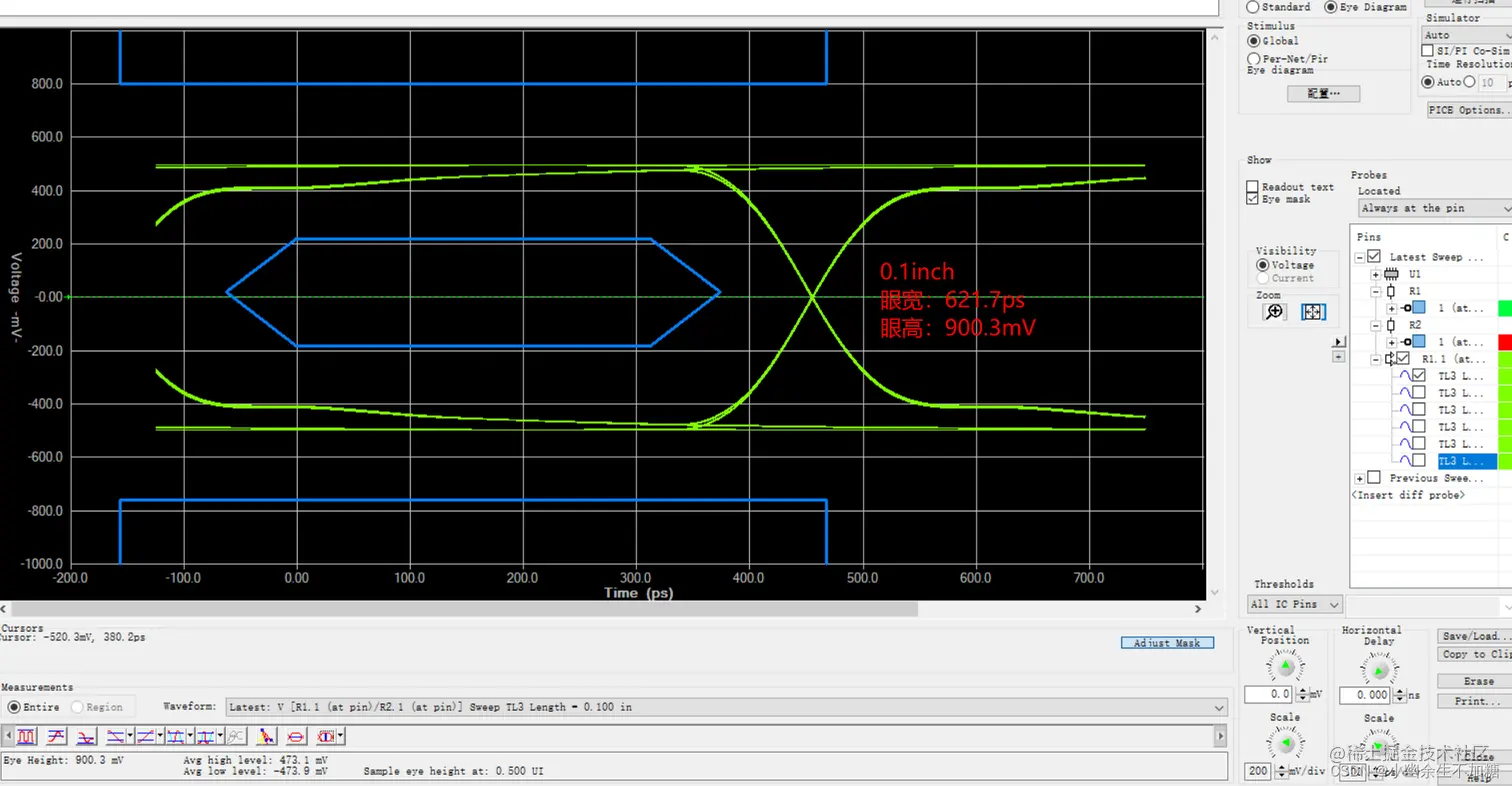
Task: Click the Save/Load button
Action: (1474, 636)
